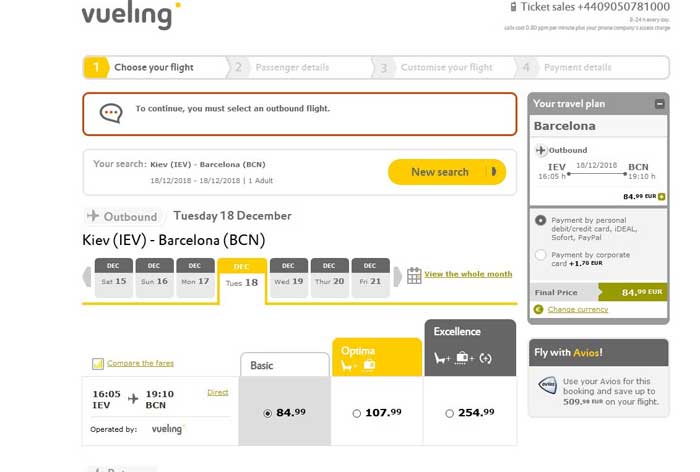Click the phone icon near Ticket sales

512,6
